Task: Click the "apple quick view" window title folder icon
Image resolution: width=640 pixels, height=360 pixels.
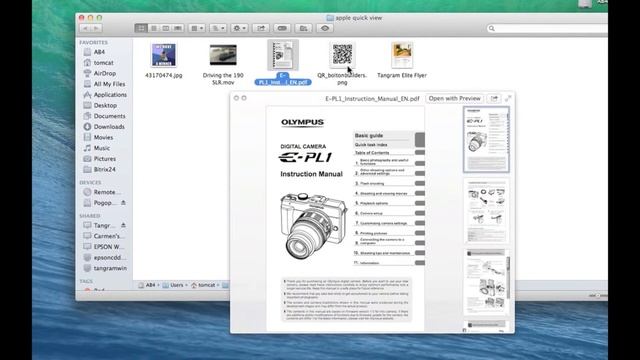Action: [330, 18]
